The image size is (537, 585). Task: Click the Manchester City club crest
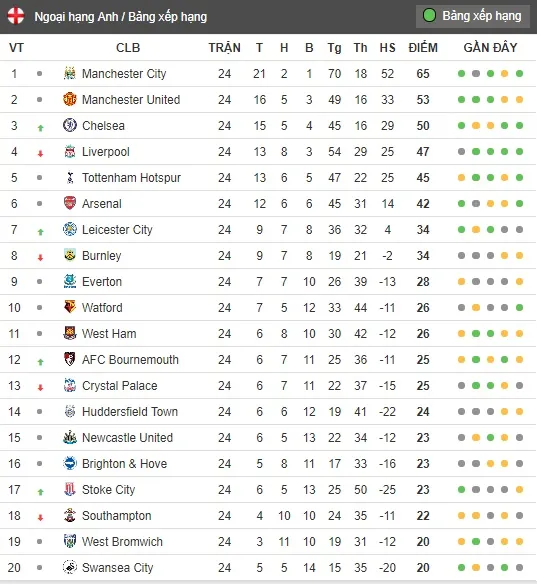(x=70, y=73)
